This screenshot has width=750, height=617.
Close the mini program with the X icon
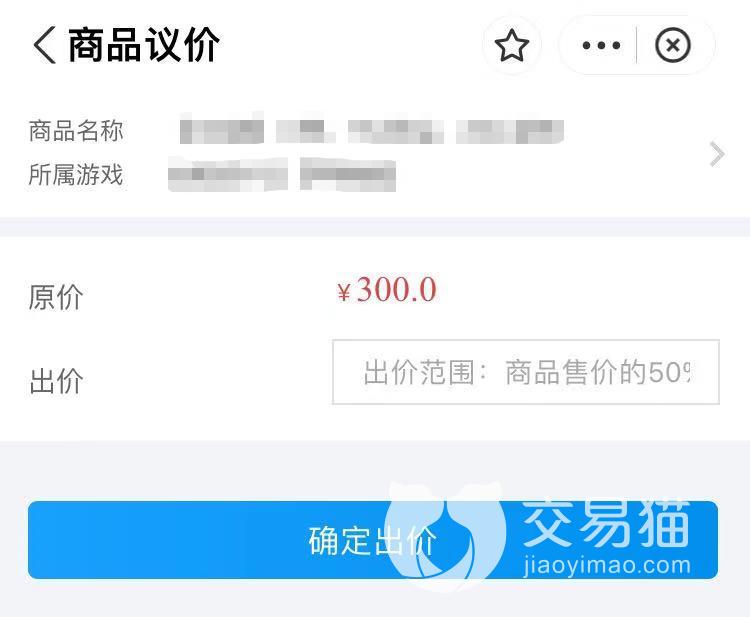click(x=673, y=45)
